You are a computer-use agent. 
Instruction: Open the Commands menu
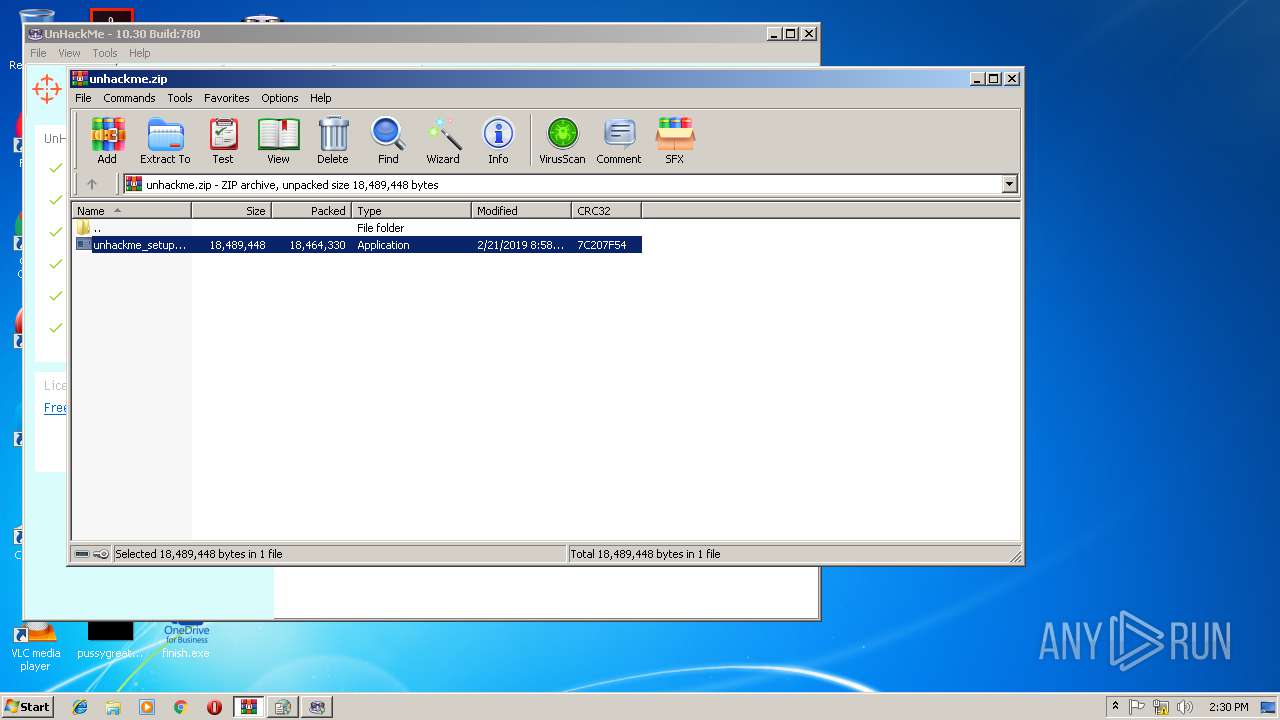129,98
